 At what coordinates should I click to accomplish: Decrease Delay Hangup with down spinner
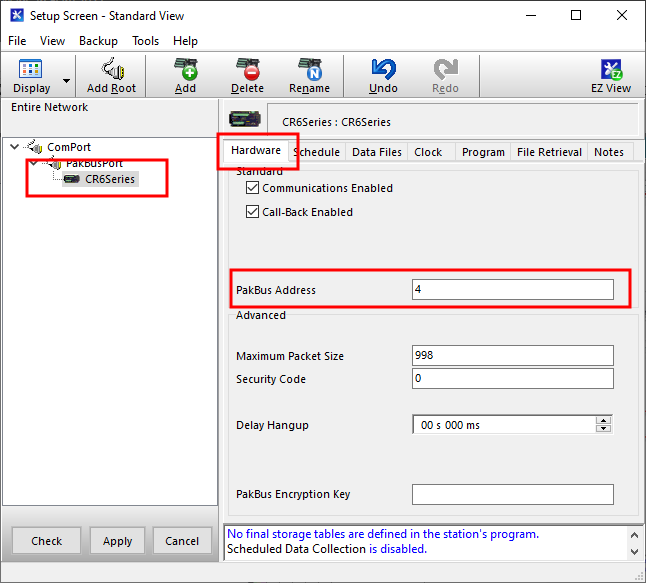tap(604, 428)
